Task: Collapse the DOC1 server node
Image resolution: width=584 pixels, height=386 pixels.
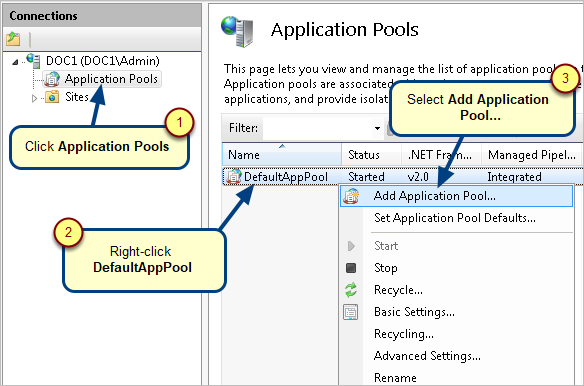Action: pos(15,62)
